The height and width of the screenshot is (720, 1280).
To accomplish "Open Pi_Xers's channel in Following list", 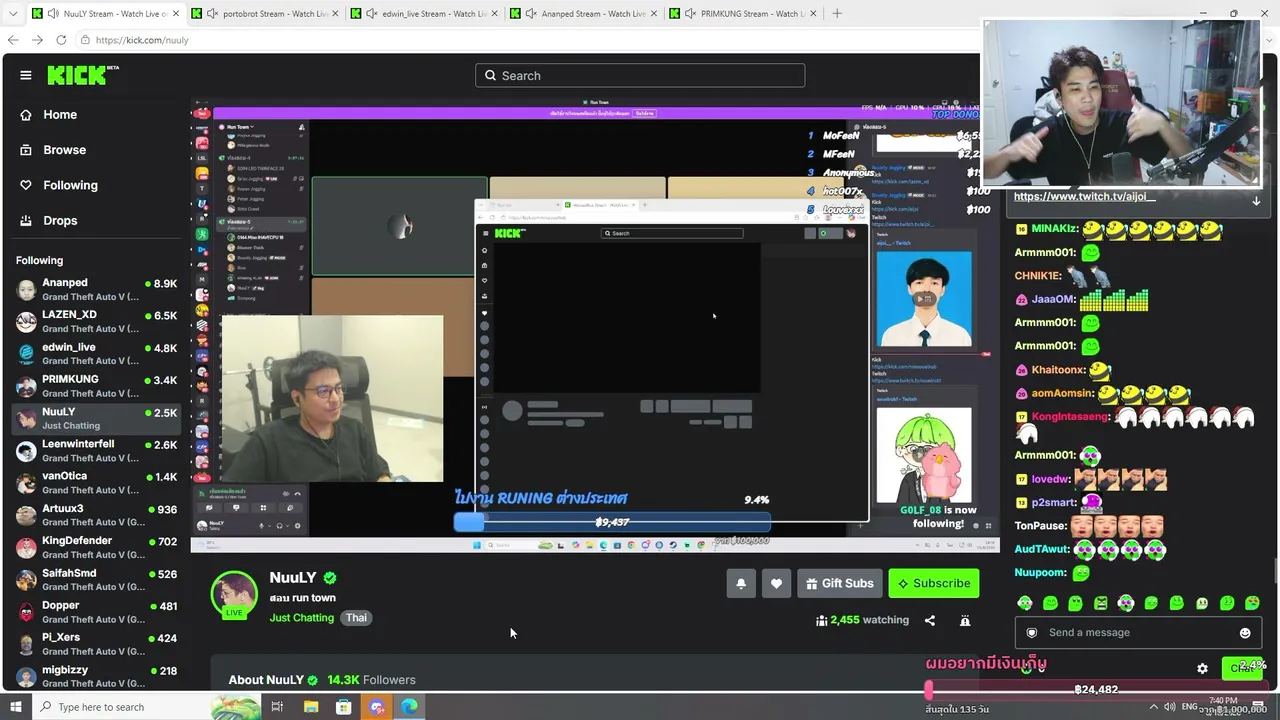I will pos(96,644).
